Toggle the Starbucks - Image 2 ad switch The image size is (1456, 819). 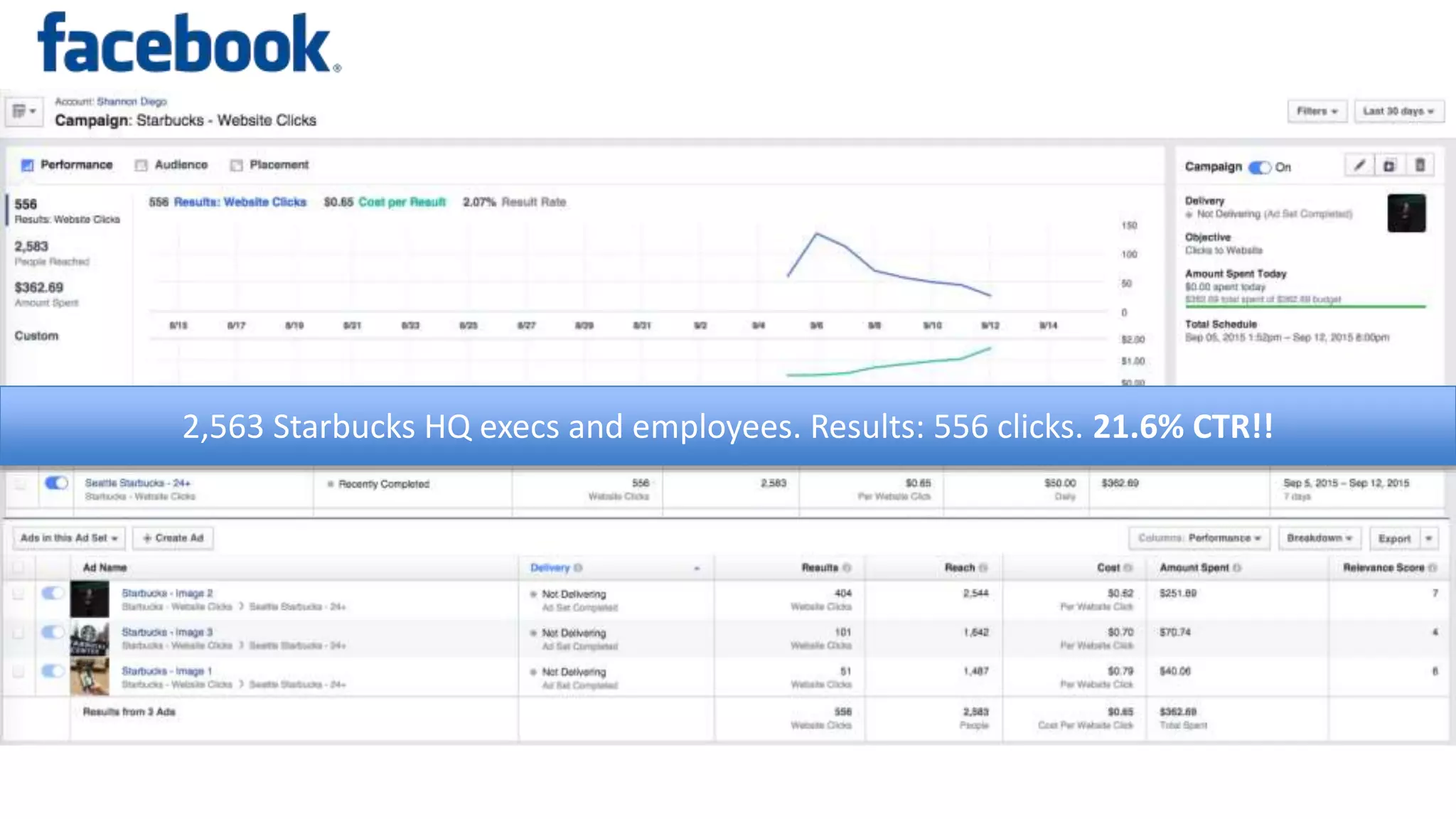pos(53,593)
